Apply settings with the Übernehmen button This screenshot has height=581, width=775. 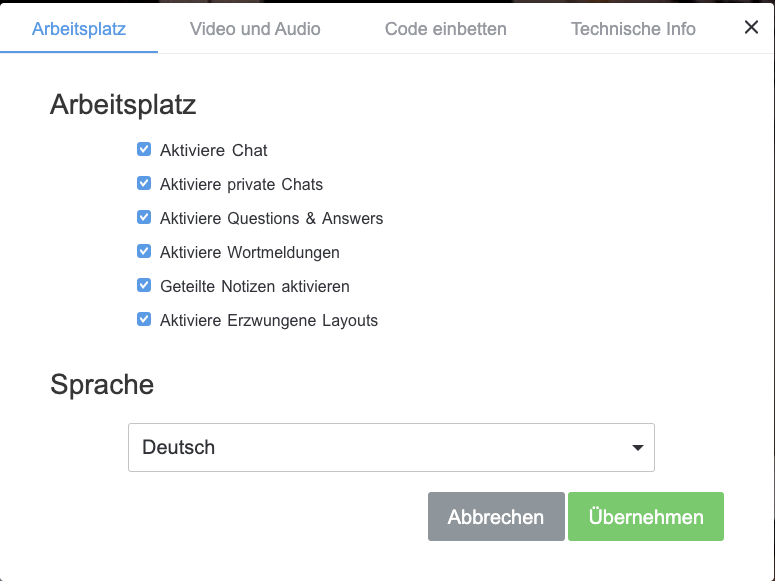tap(646, 516)
